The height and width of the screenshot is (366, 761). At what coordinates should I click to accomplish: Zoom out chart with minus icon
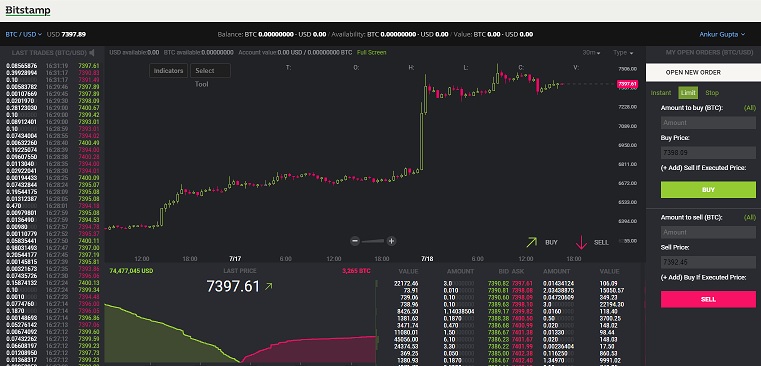pyautogui.click(x=355, y=241)
